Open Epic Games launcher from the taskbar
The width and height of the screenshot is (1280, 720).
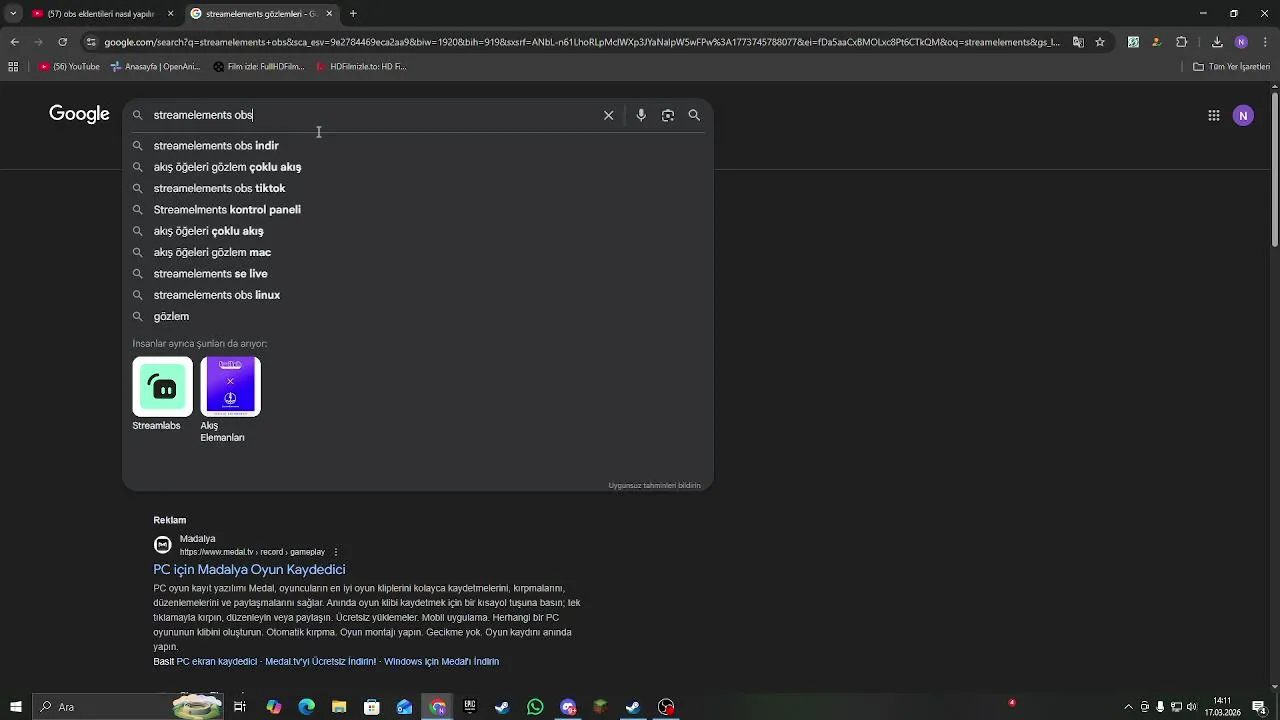tap(469, 707)
